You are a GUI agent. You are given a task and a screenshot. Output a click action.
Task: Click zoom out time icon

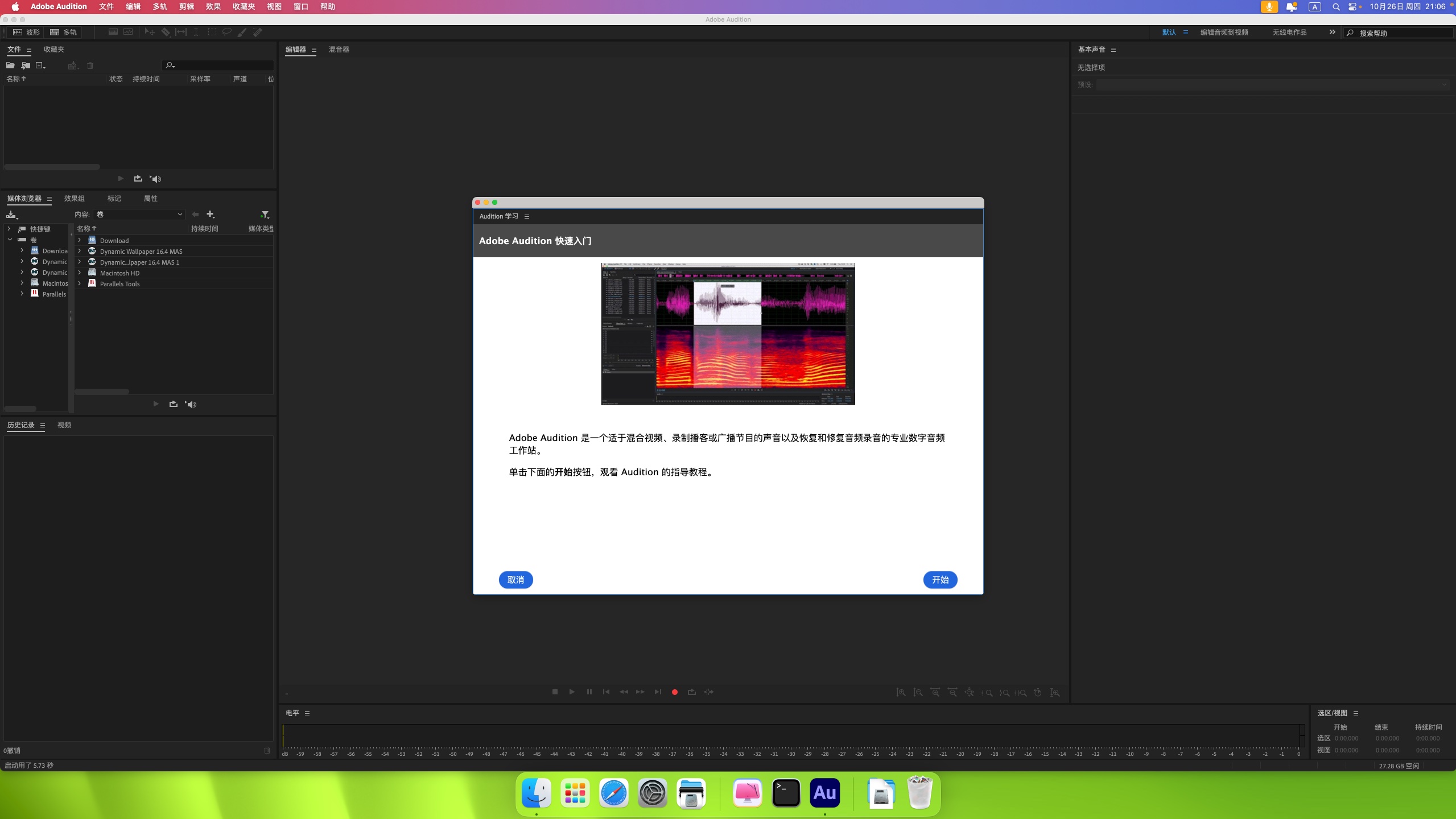pyautogui.click(x=952, y=693)
